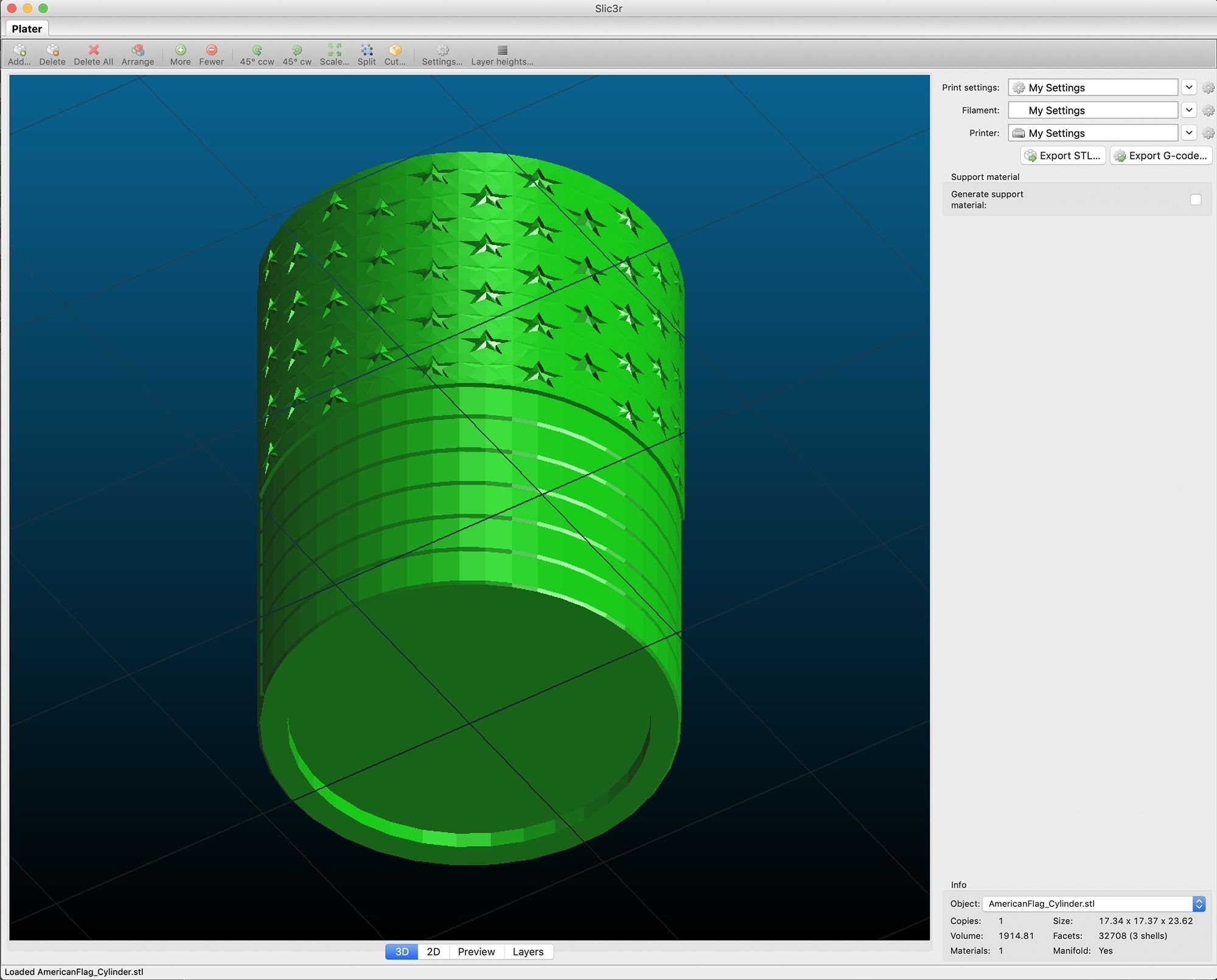Click Export STL button
This screenshot has height=980, width=1217.
click(1063, 156)
